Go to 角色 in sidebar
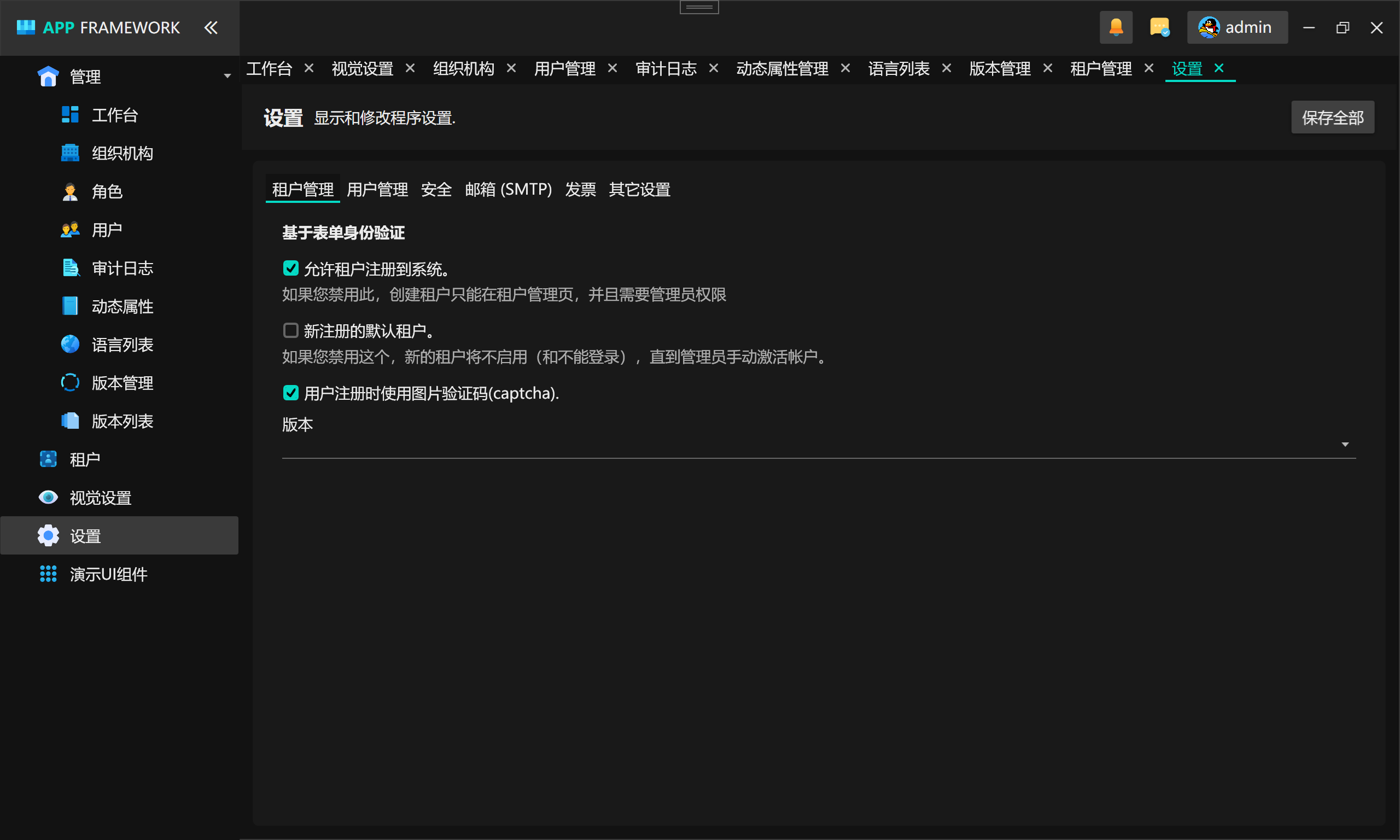 [x=107, y=192]
